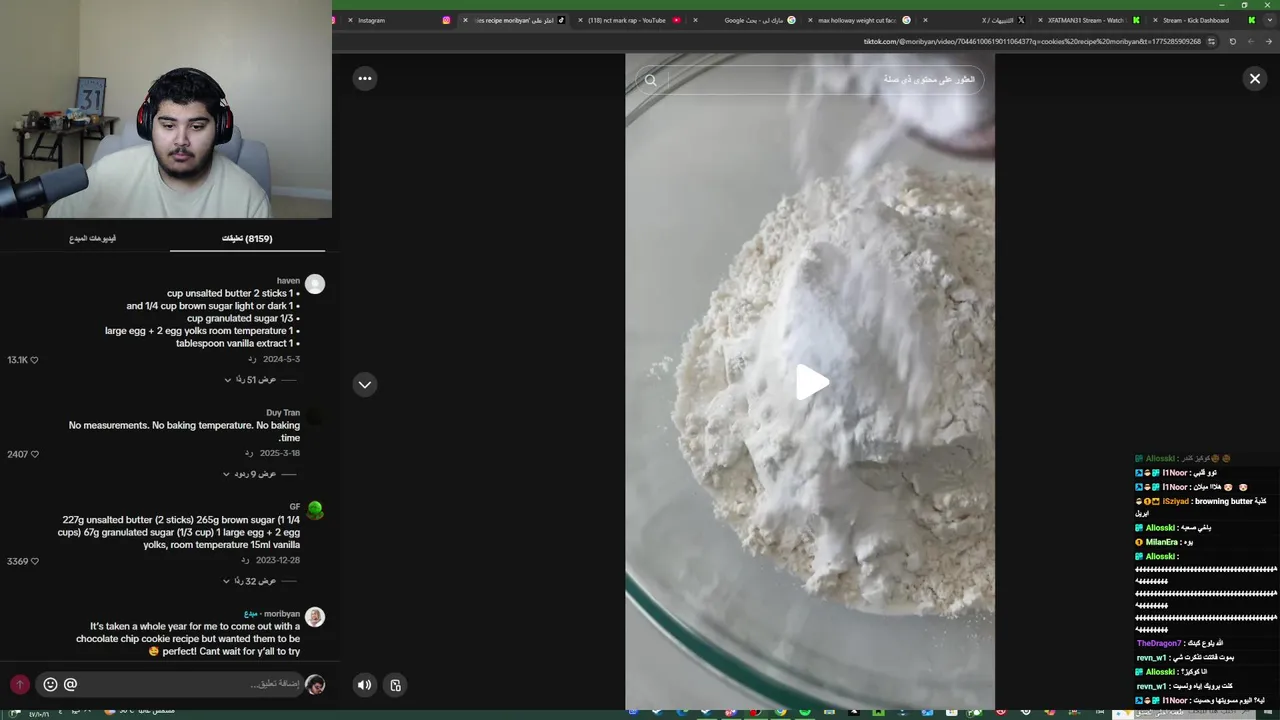Open the moribyan creator name link
This screenshot has height=720, width=1280.
click(x=282, y=614)
